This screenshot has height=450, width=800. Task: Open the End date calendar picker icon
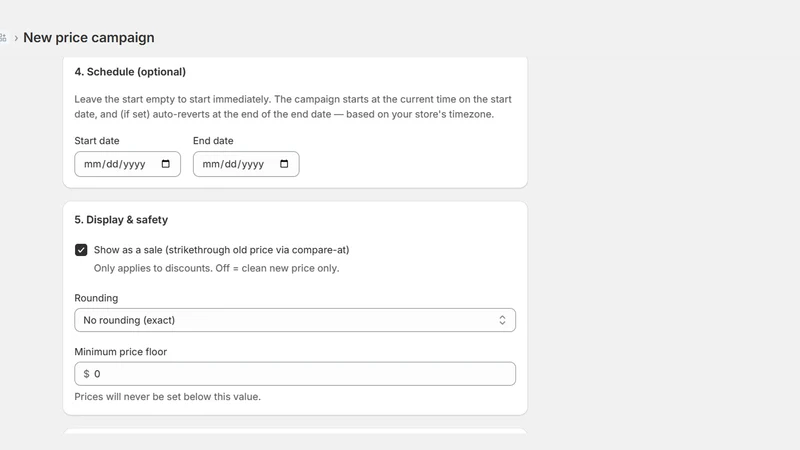(x=284, y=164)
